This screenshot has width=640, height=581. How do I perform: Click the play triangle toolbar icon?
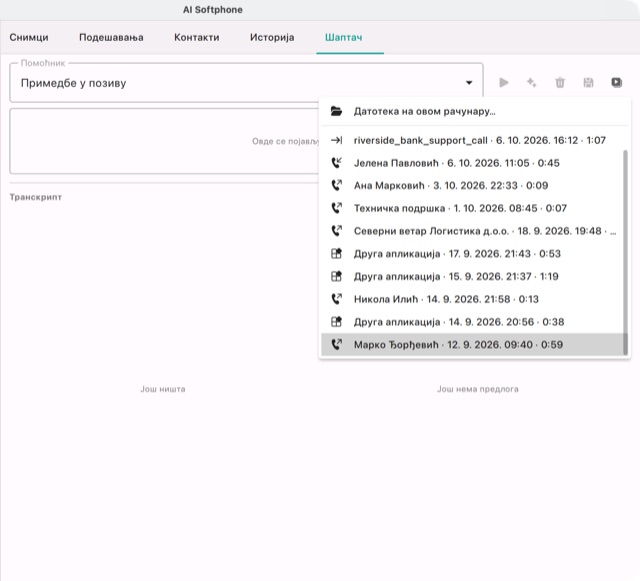point(504,83)
